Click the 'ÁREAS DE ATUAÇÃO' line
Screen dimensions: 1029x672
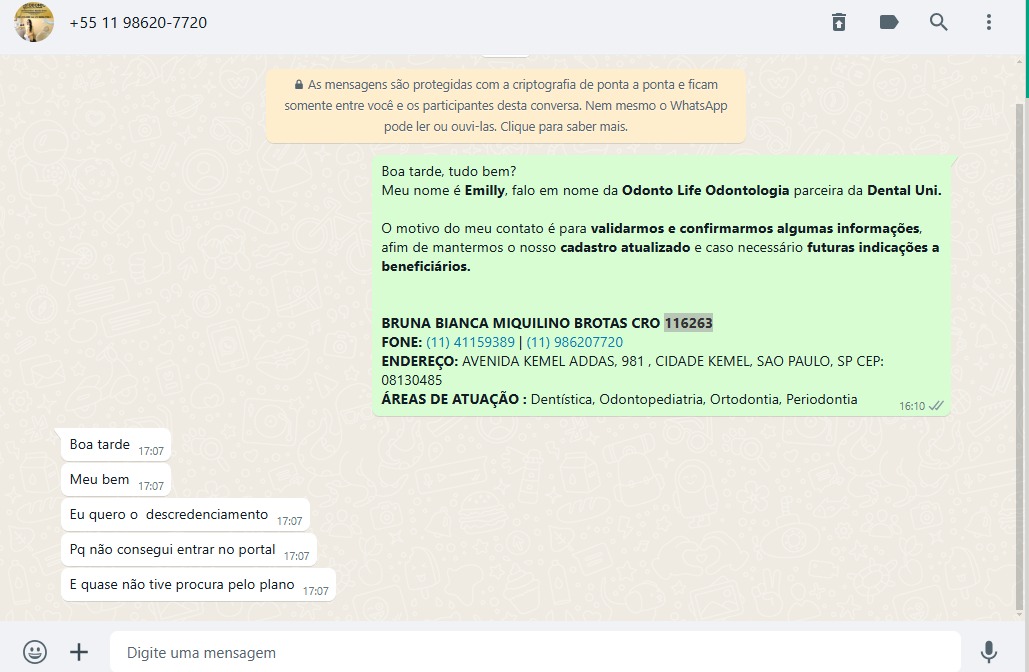pos(619,399)
